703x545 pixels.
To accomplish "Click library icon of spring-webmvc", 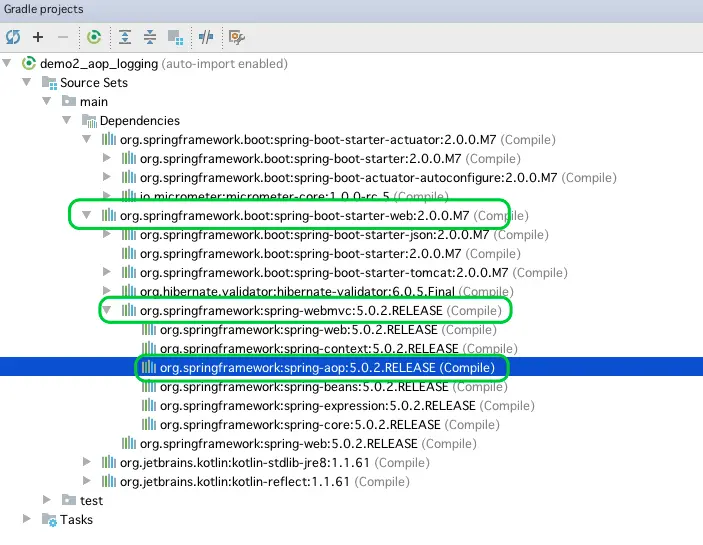I will coord(129,310).
